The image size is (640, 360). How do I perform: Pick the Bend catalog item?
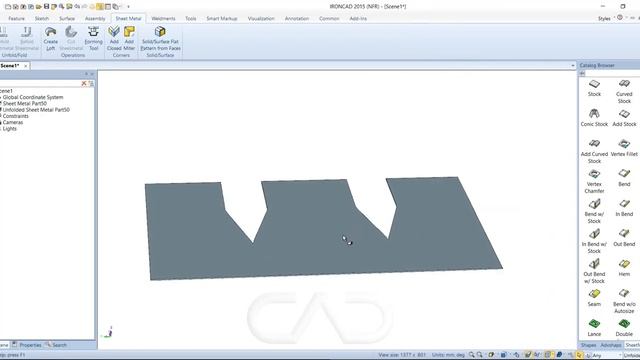624,178
